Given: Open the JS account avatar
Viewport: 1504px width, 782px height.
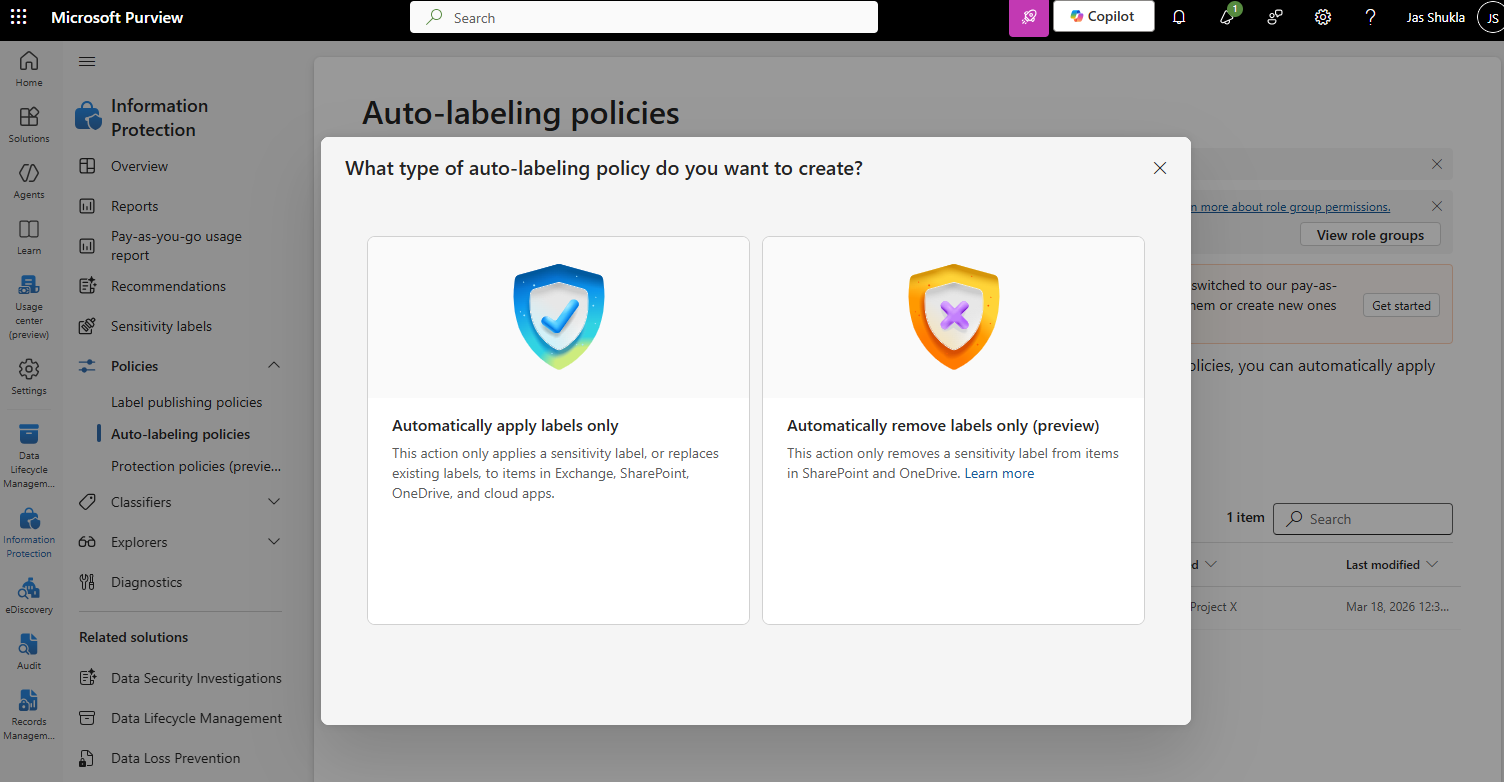Looking at the screenshot, I should [x=1490, y=17].
